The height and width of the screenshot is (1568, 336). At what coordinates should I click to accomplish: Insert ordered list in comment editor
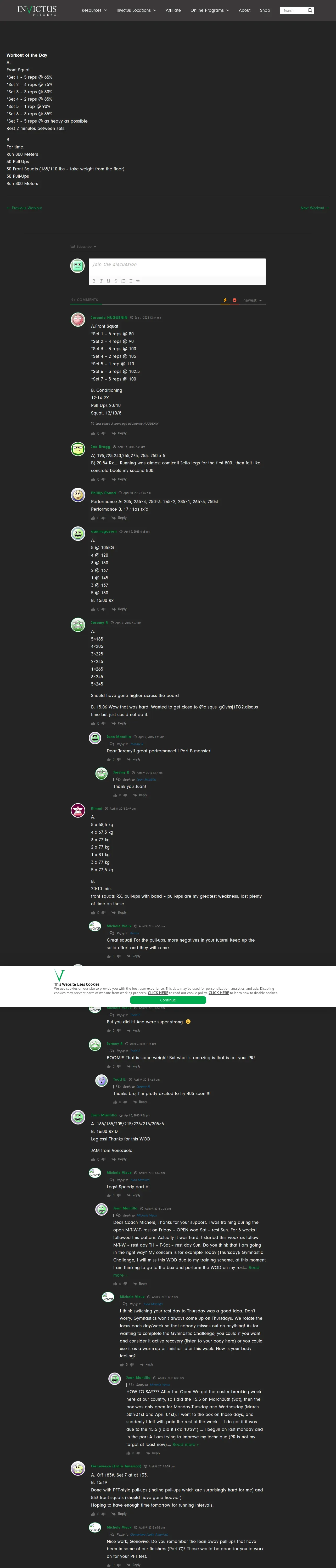click(x=123, y=281)
